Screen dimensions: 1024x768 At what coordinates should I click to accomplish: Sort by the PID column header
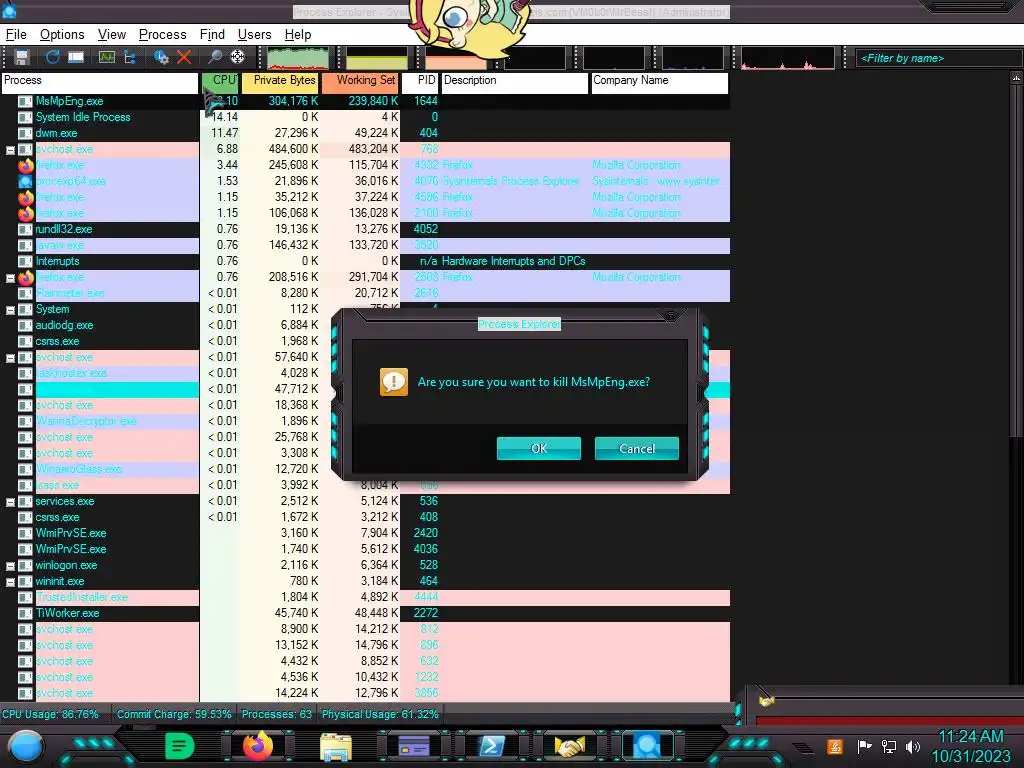coord(419,83)
